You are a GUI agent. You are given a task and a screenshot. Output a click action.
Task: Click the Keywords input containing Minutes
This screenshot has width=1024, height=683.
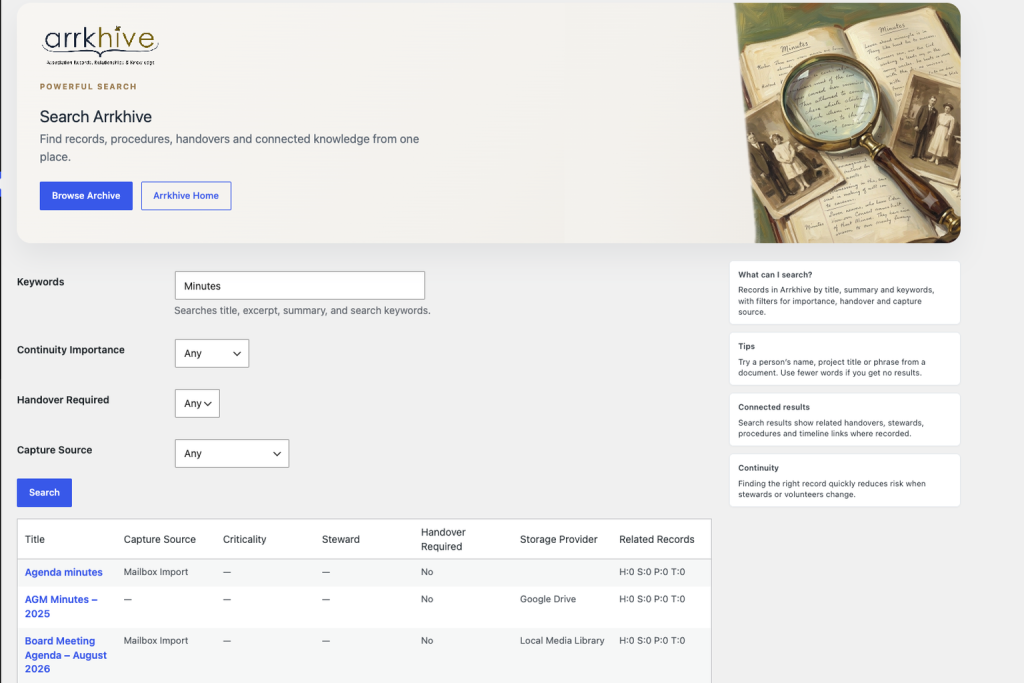tap(300, 286)
